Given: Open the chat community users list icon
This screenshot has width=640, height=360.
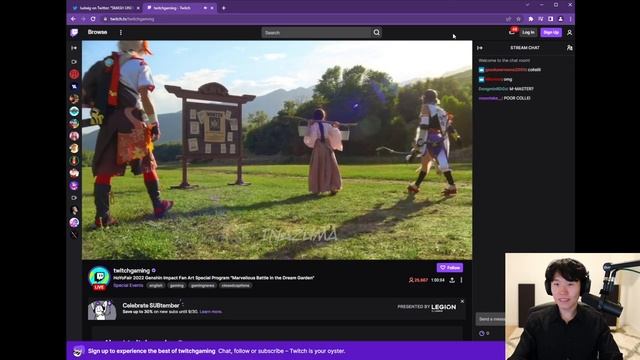Looking at the screenshot, I should pos(569,48).
